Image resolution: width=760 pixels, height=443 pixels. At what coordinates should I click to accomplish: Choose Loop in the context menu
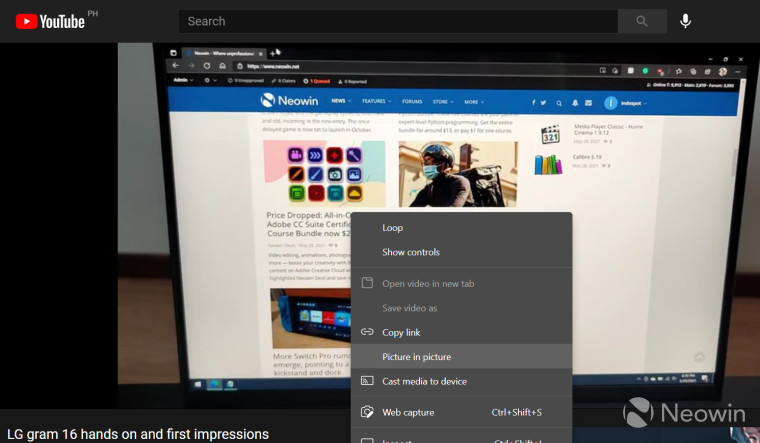tap(461, 228)
